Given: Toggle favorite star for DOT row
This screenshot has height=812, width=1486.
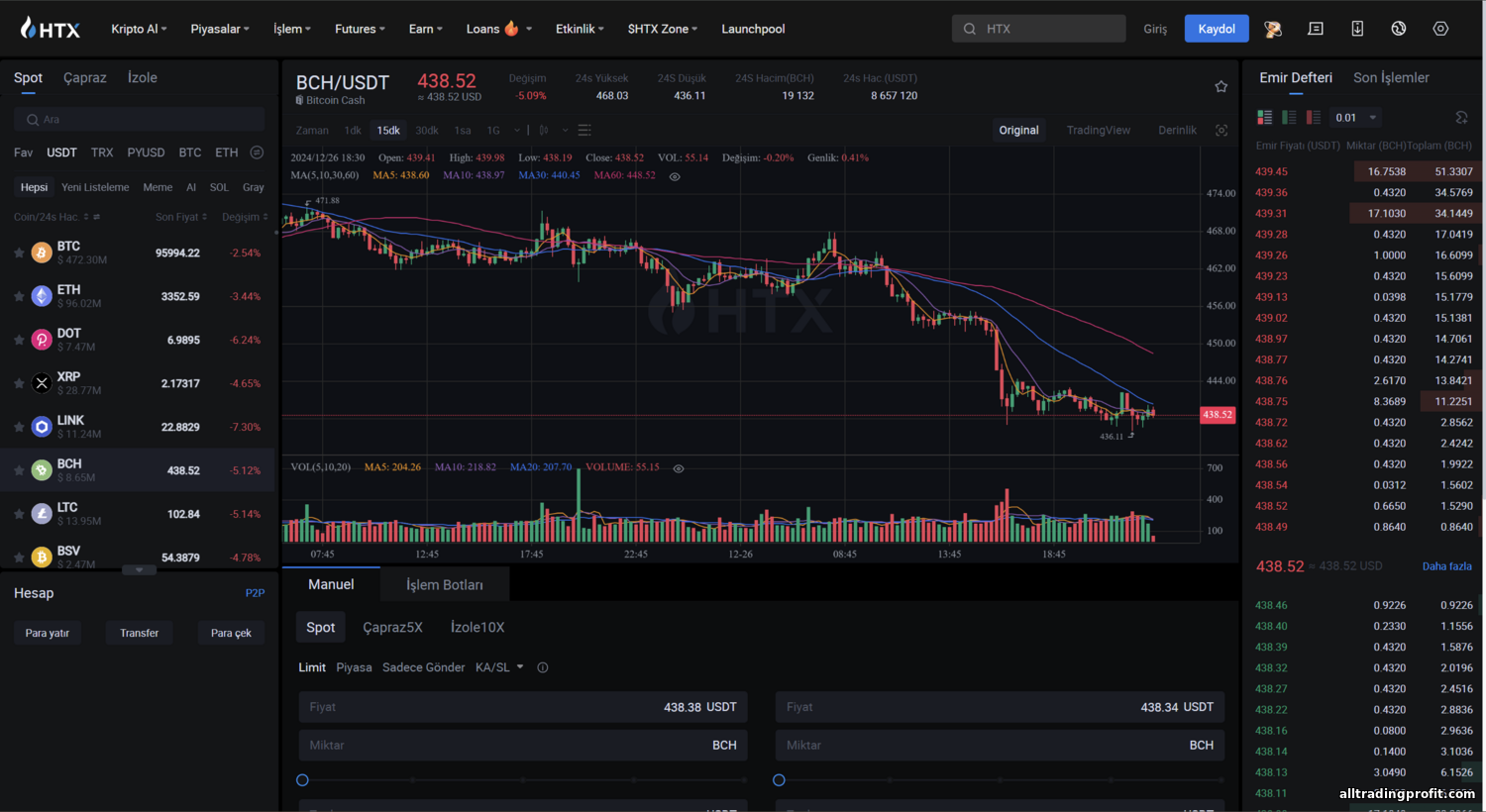Looking at the screenshot, I should 19,340.
